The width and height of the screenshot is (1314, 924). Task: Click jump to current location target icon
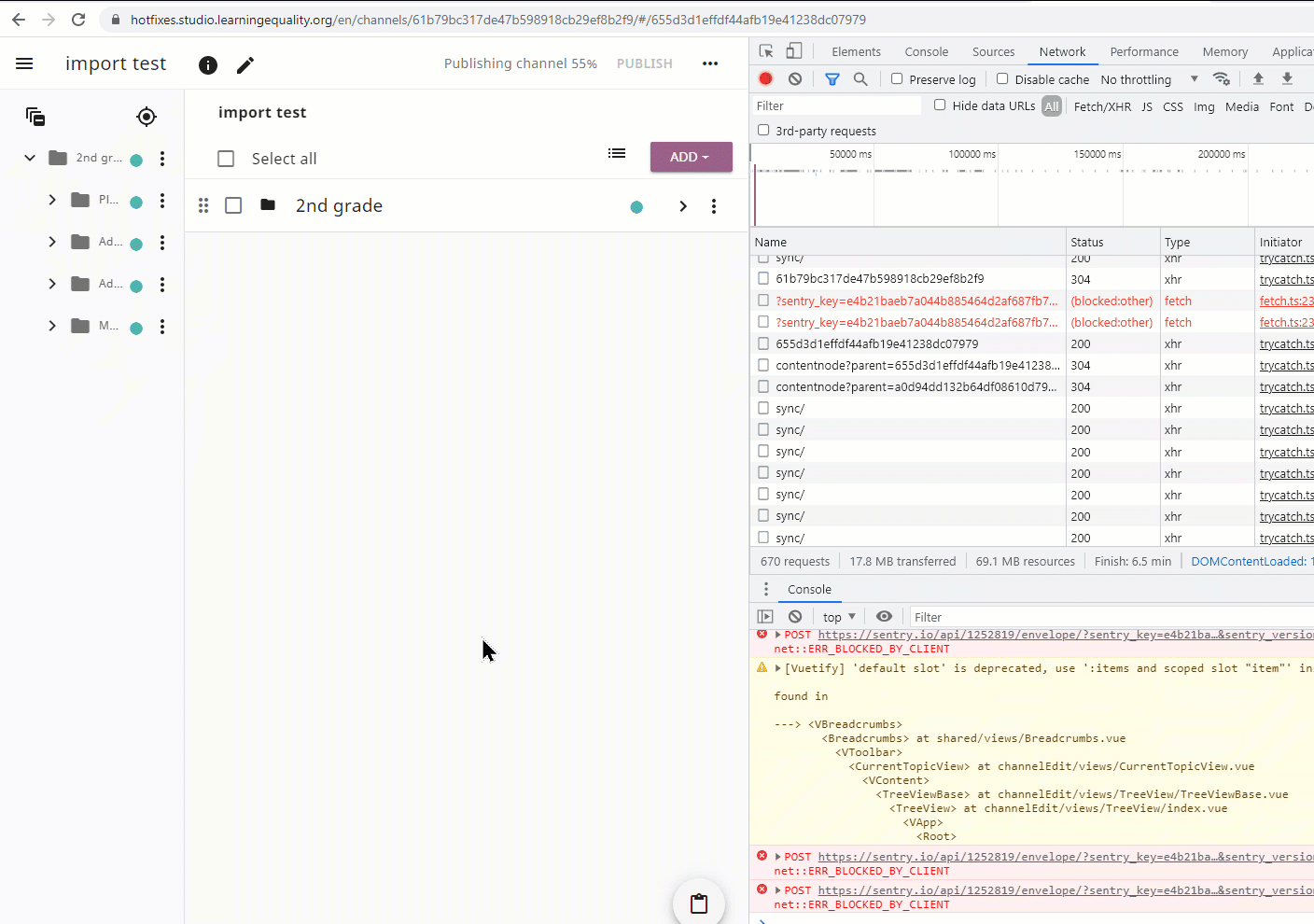(147, 117)
